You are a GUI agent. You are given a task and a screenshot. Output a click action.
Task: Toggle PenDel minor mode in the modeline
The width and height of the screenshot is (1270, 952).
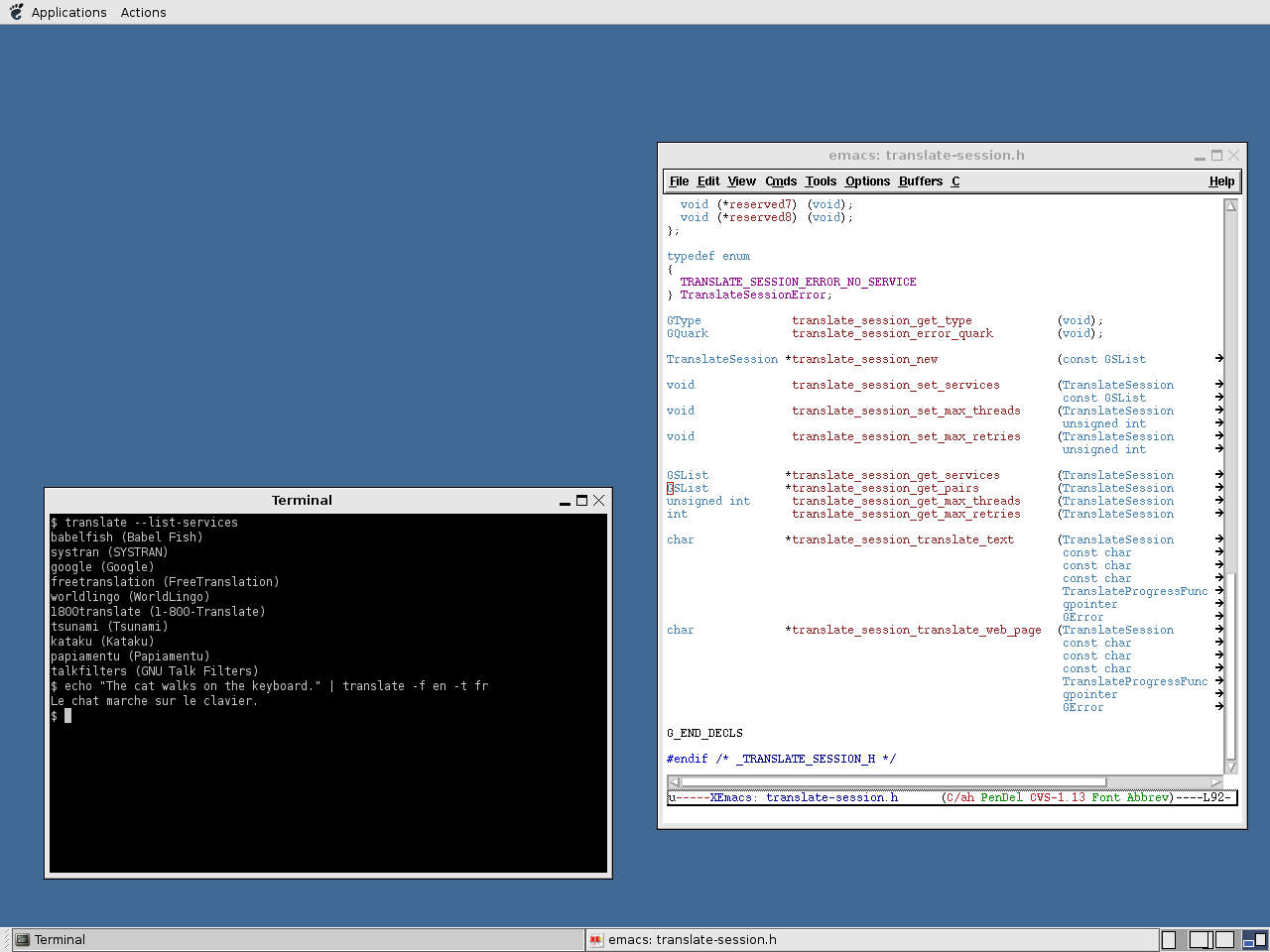(x=1001, y=797)
